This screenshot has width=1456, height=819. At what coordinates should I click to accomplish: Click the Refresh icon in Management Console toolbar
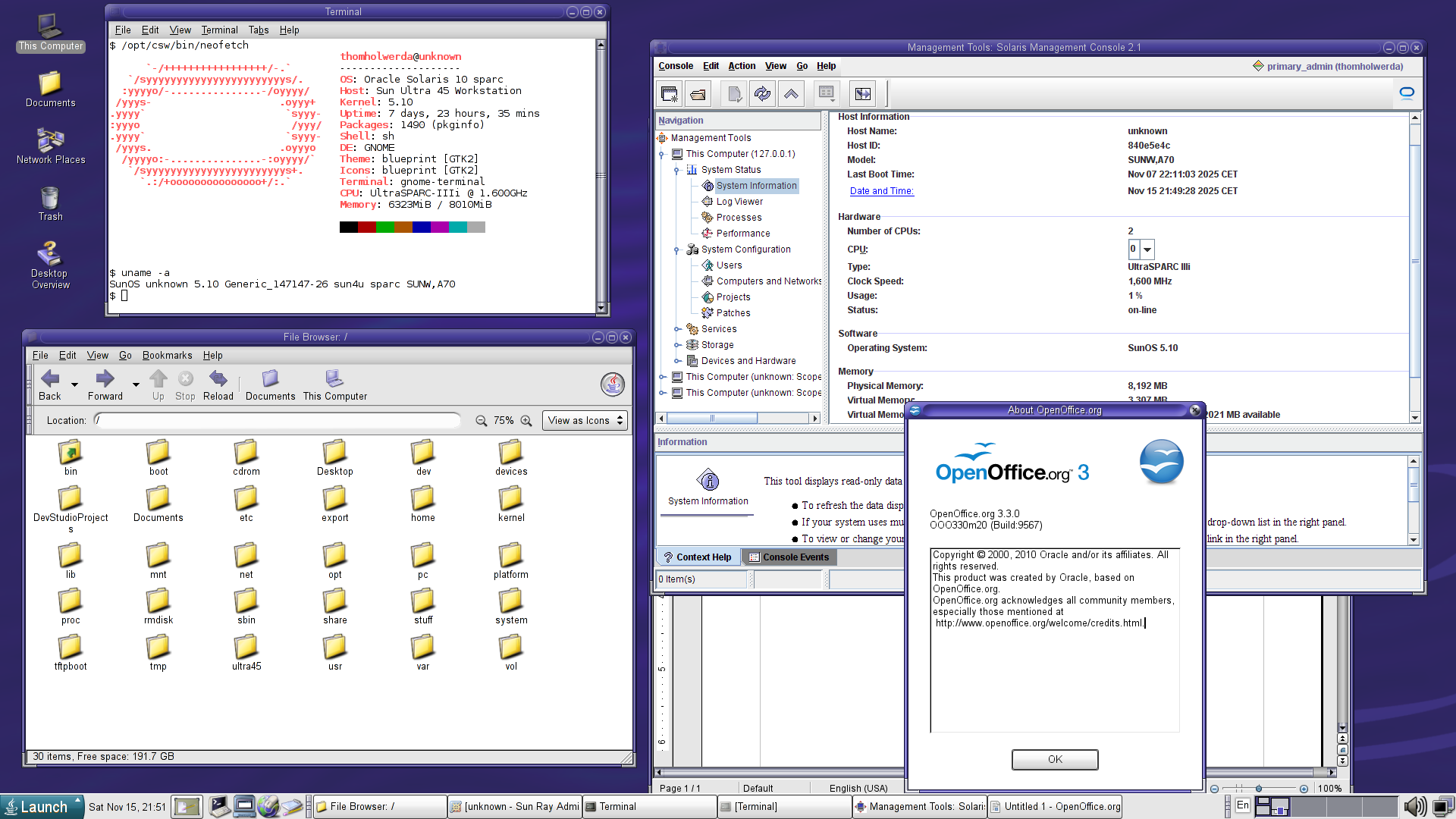tap(762, 93)
